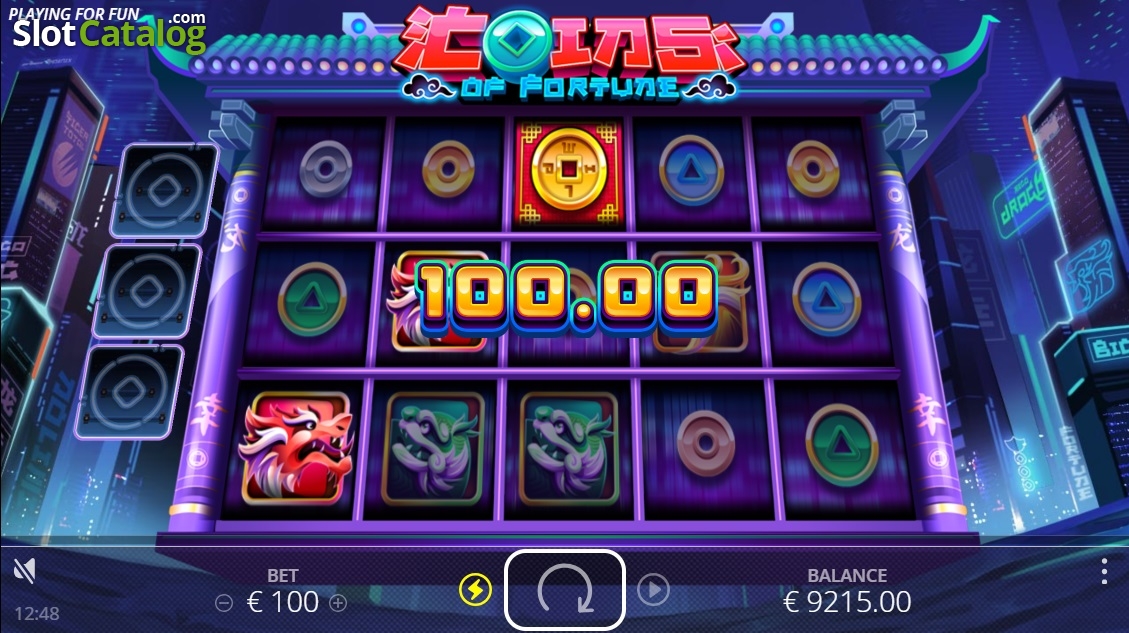Click the middle coin collector slot on the left
This screenshot has height=633, width=1129.
pyautogui.click(x=148, y=292)
